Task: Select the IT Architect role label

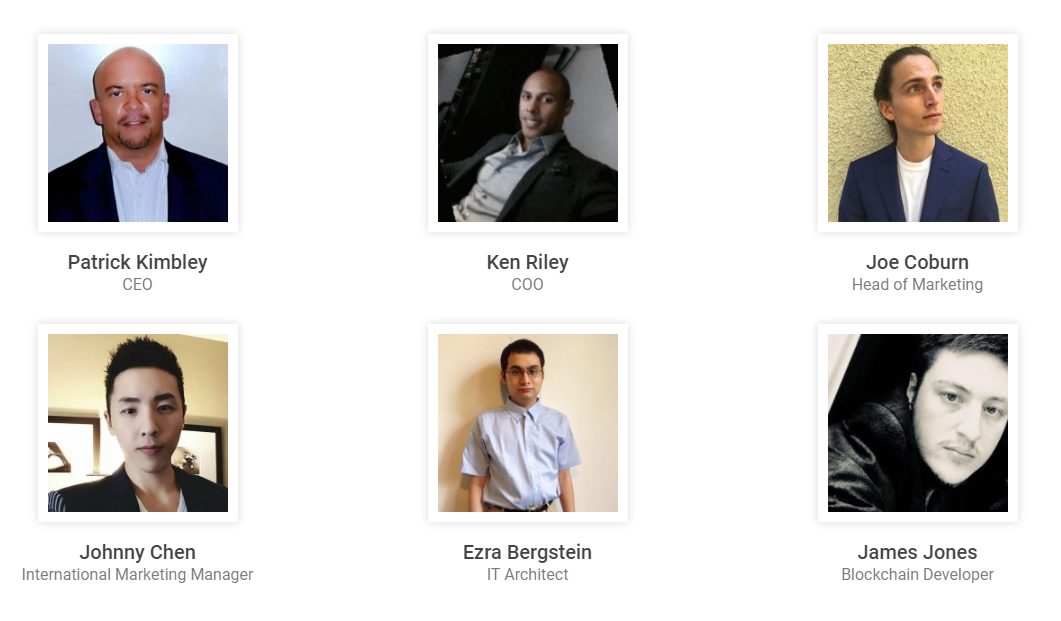Action: click(x=527, y=575)
